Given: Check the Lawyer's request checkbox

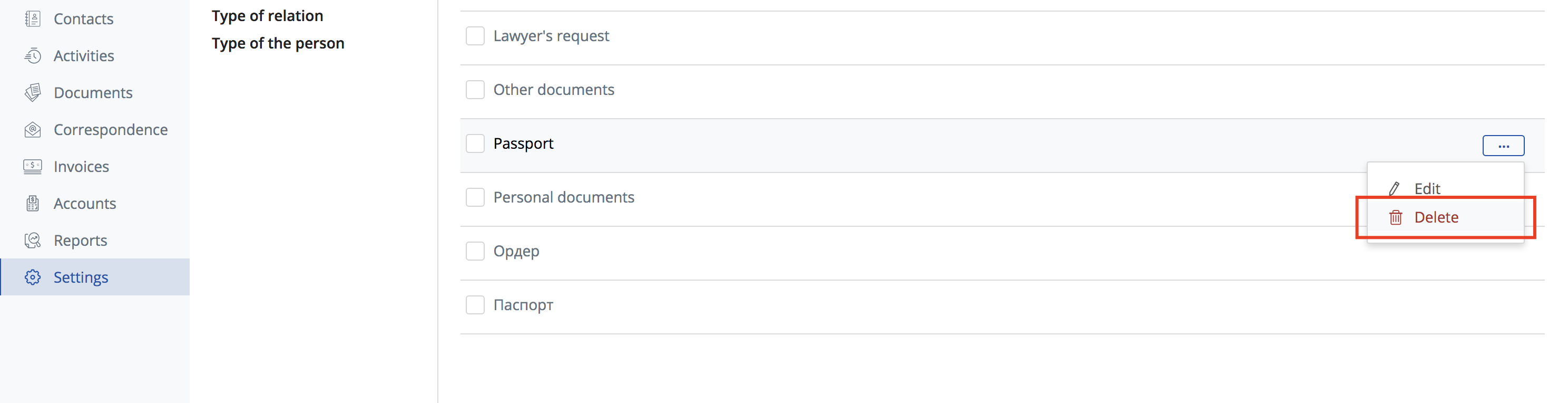Looking at the screenshot, I should tap(475, 36).
